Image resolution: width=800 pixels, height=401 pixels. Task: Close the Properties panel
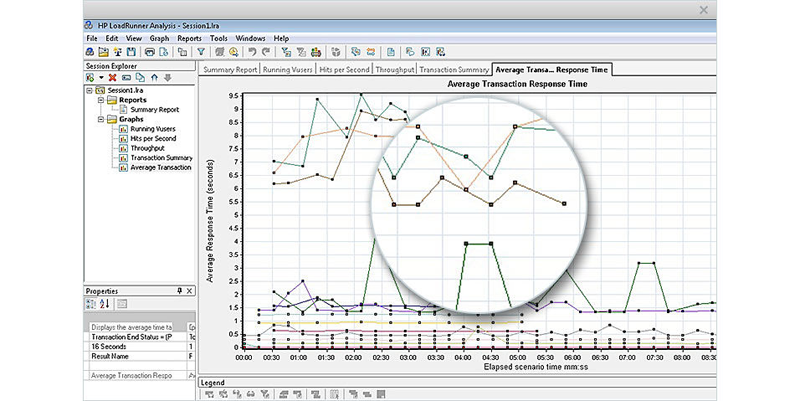(190, 290)
